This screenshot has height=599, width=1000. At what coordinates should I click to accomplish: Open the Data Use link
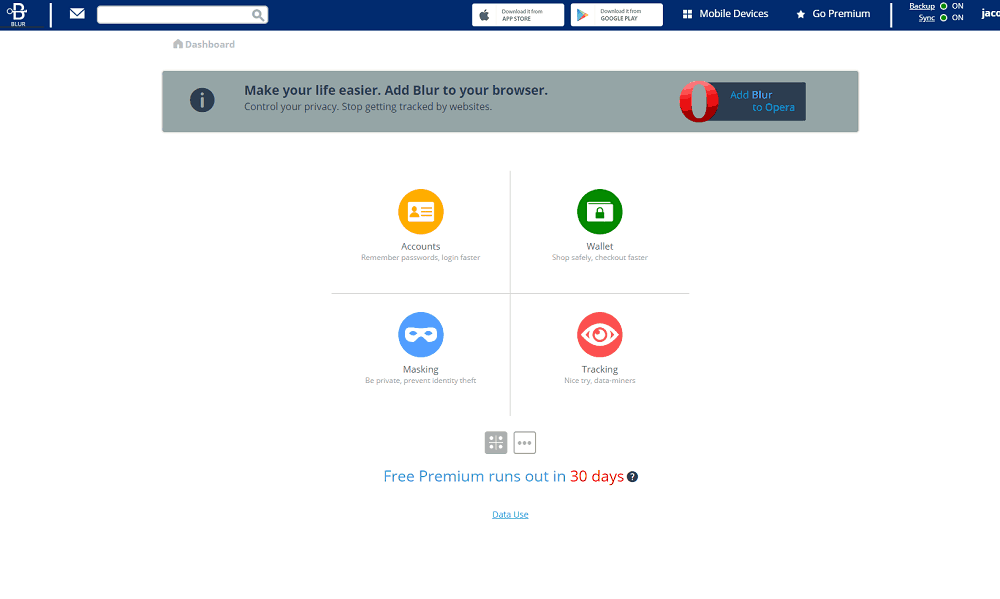(510, 514)
